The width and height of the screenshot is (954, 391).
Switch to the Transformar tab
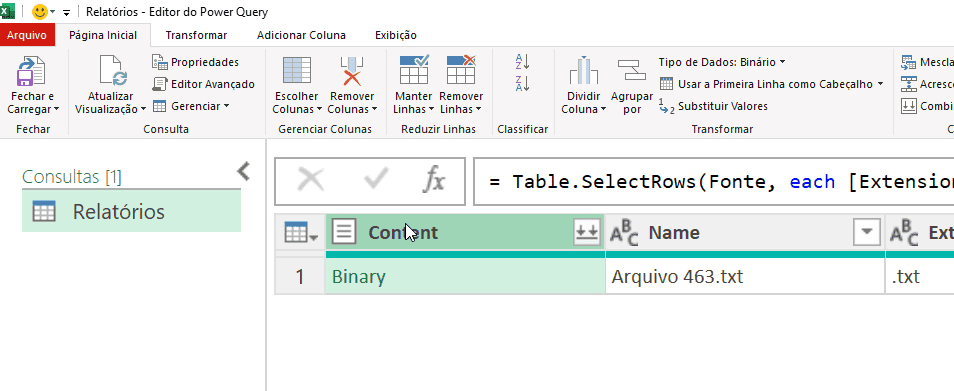pos(197,35)
